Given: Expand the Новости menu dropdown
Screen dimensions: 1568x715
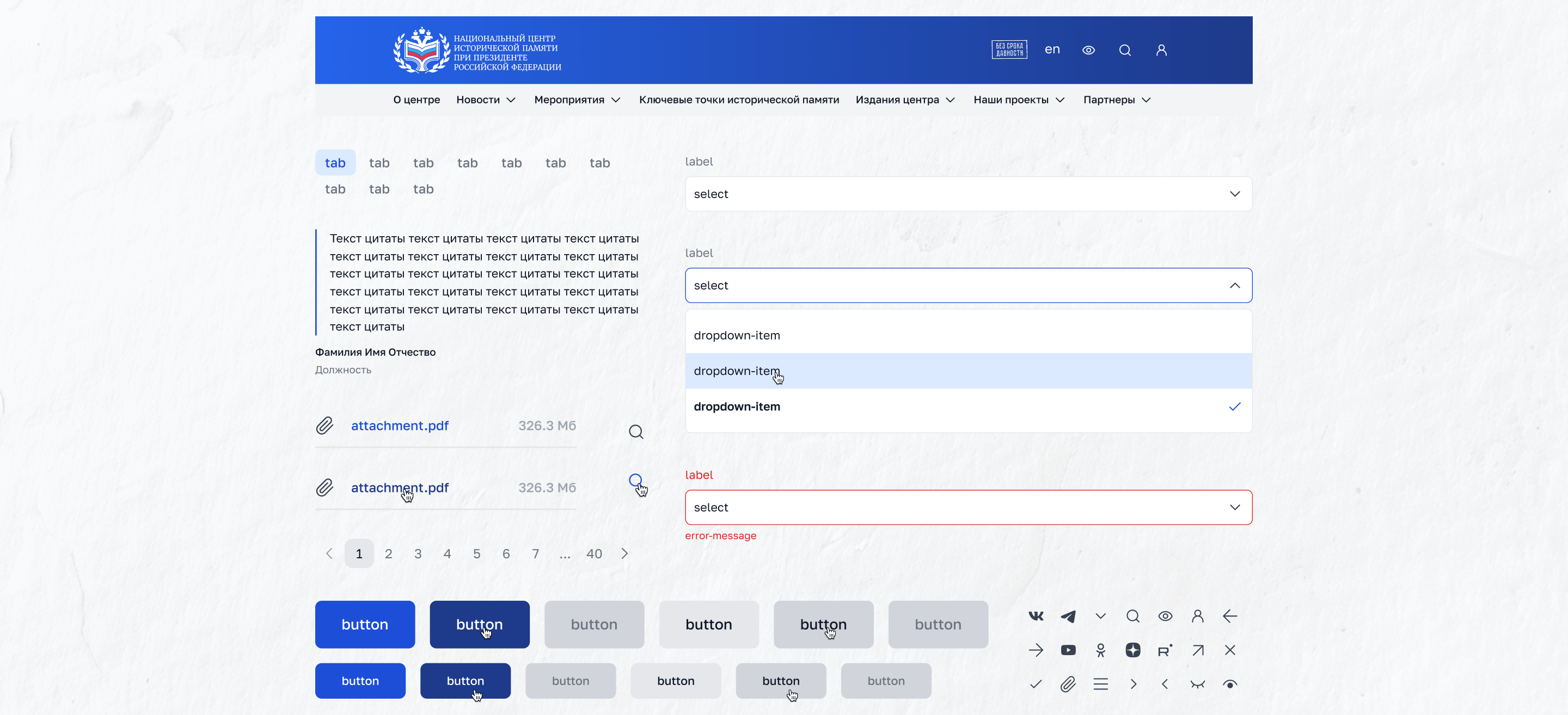Looking at the screenshot, I should 486,100.
